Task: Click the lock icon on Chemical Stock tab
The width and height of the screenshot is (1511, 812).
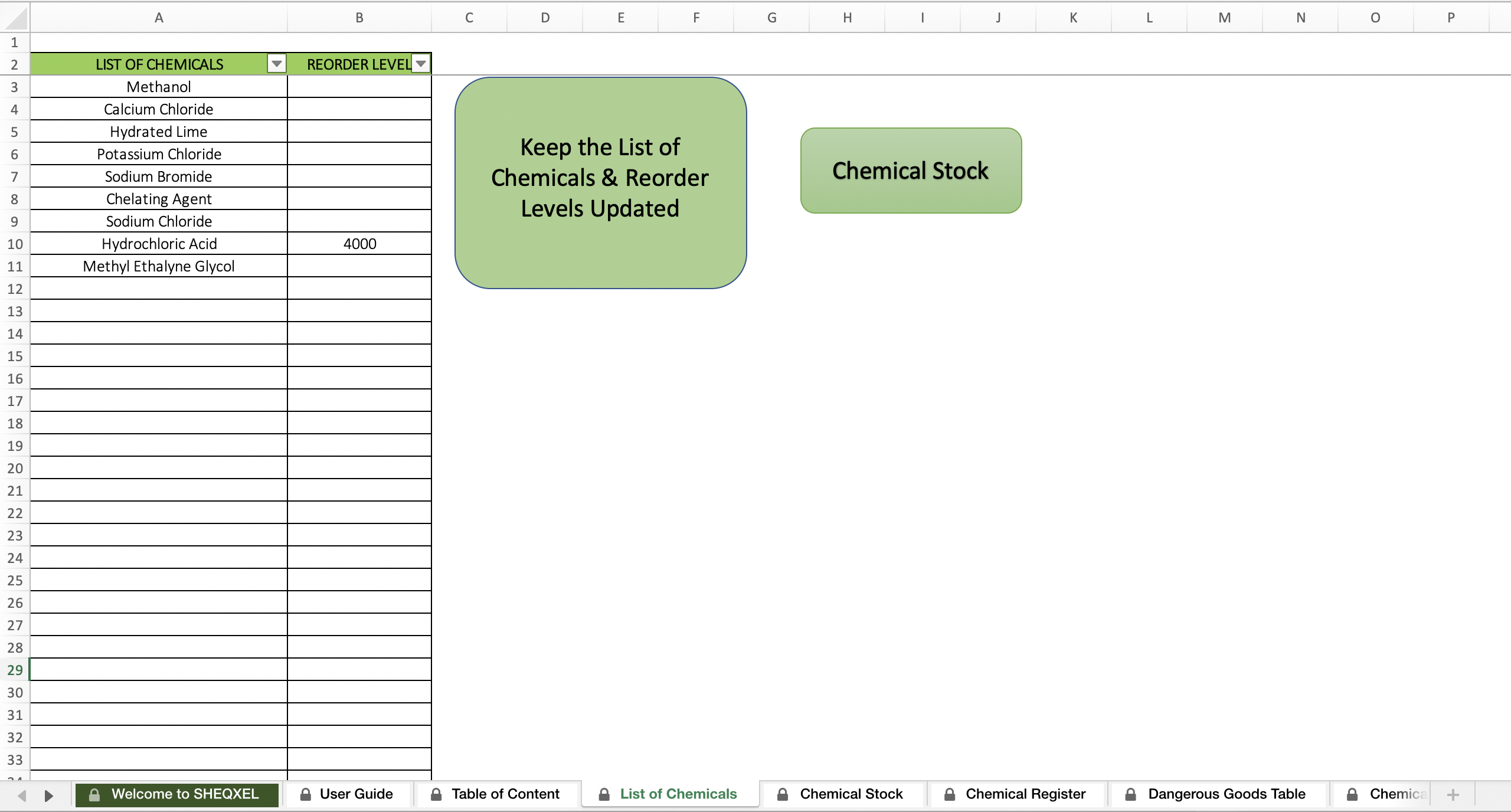Action: click(x=782, y=794)
